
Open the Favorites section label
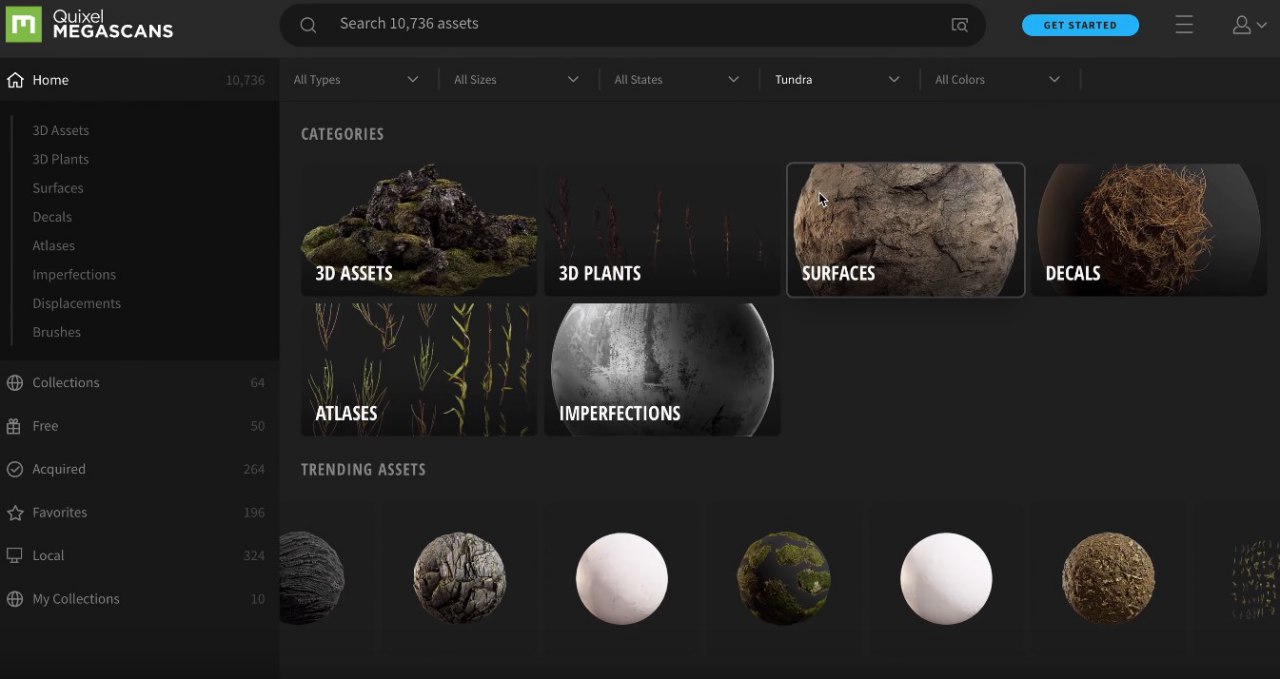pos(60,513)
